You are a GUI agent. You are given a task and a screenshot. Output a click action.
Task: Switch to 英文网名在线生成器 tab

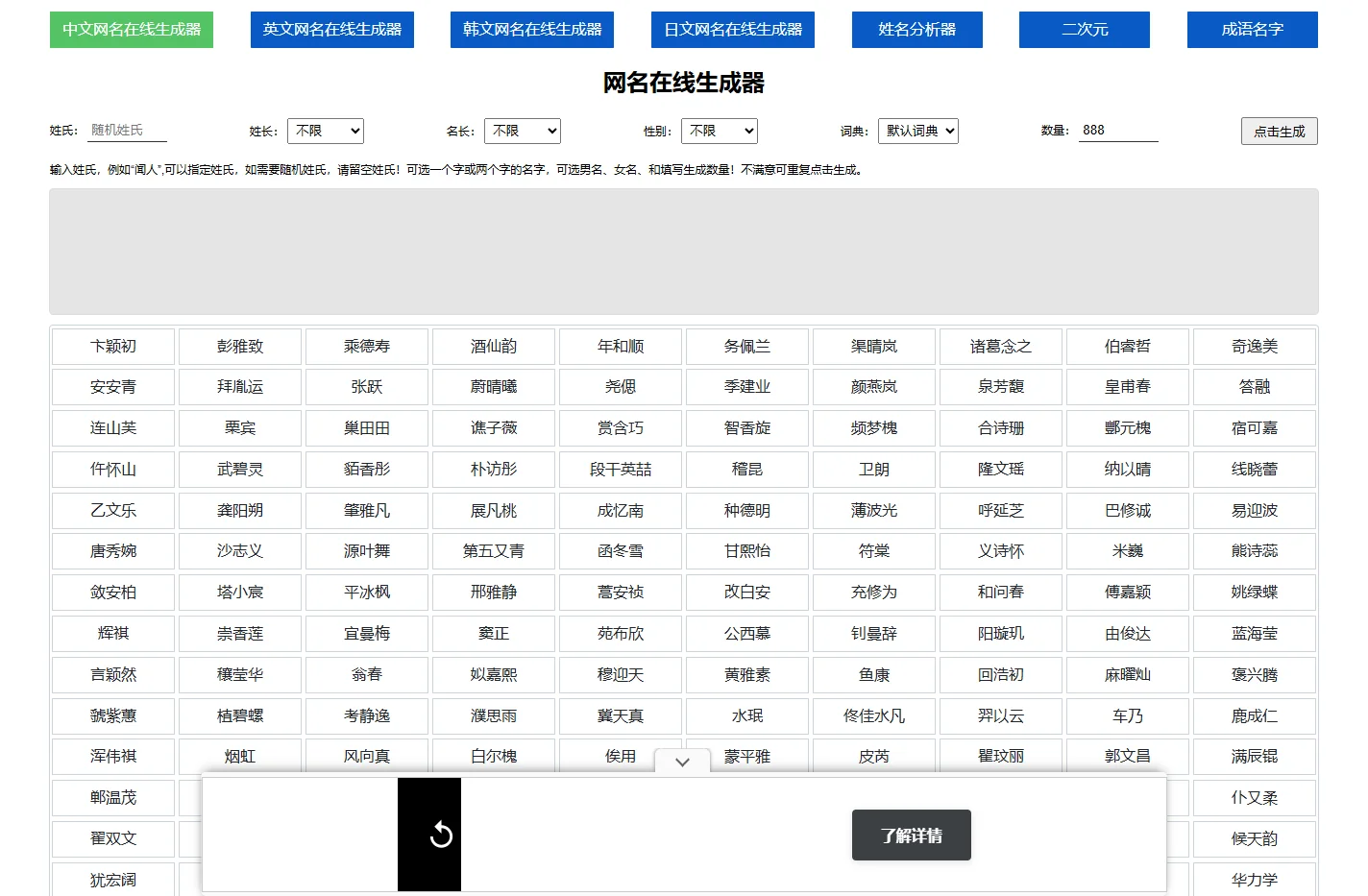point(332,30)
